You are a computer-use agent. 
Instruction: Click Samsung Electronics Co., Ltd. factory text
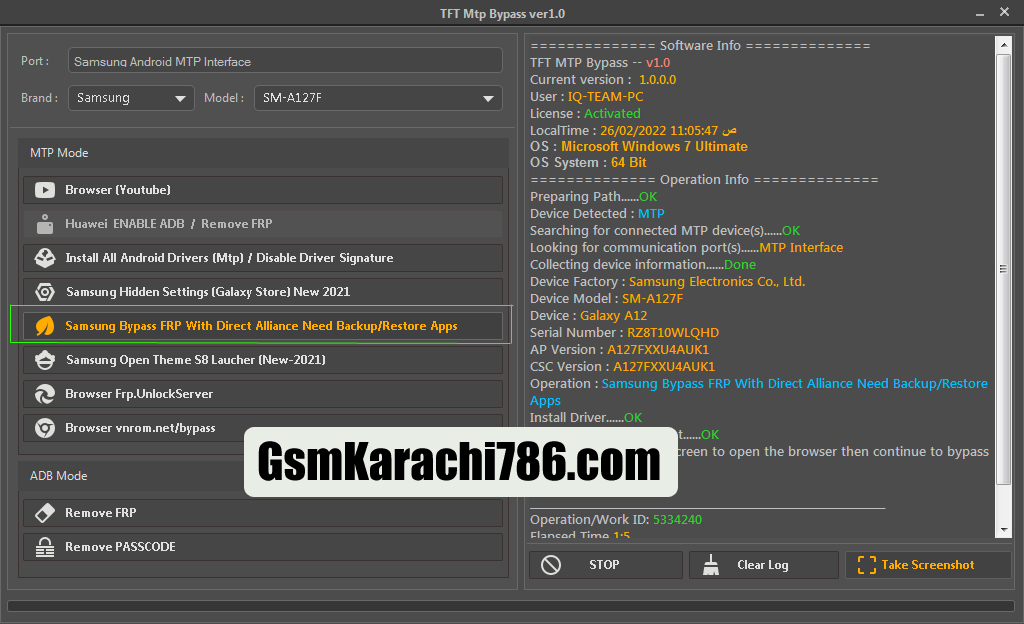[x=717, y=282]
